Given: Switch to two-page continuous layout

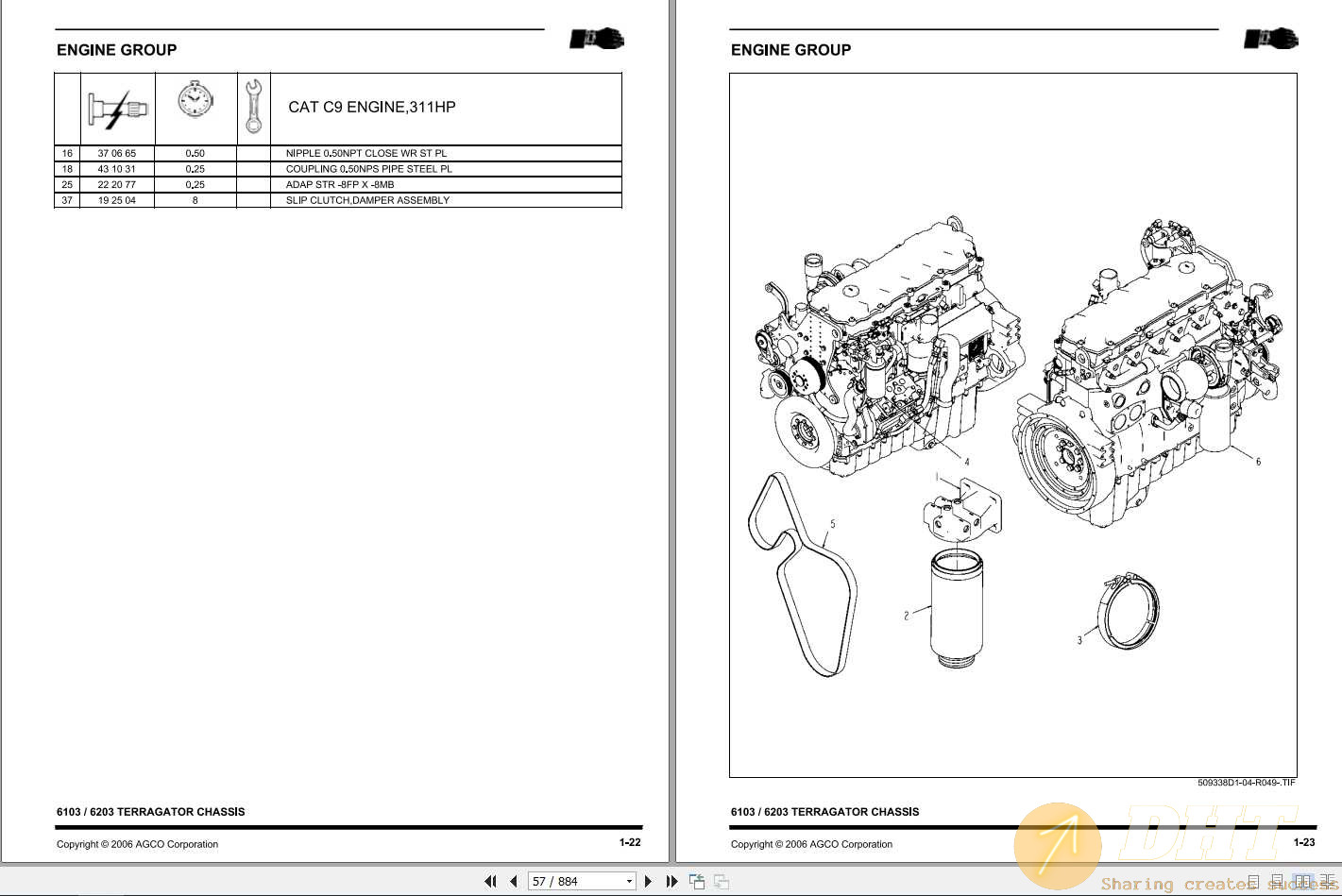Looking at the screenshot, I should click(x=1328, y=882).
